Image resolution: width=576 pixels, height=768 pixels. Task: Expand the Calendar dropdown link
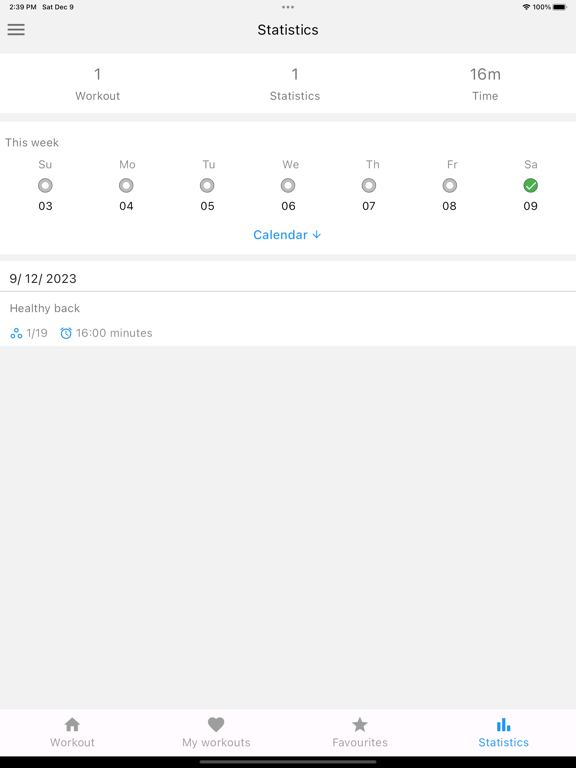point(288,235)
